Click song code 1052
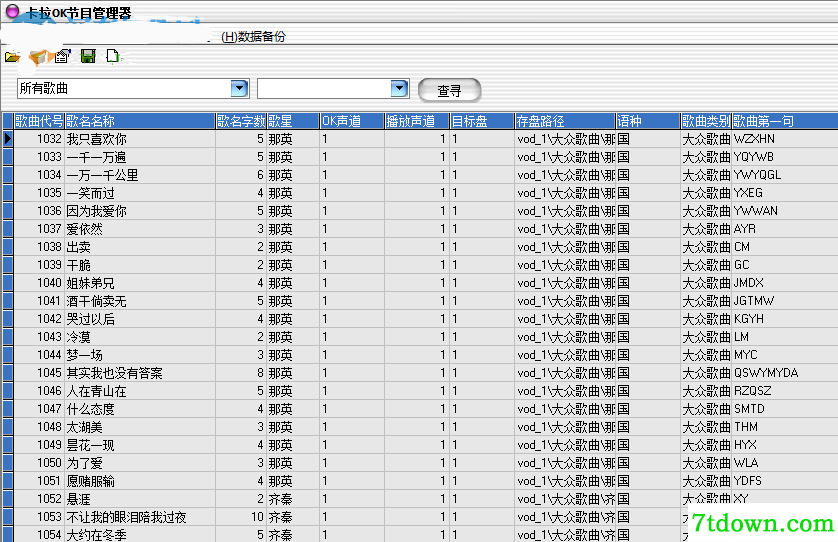Screen dimensions: 838x542 point(49,499)
